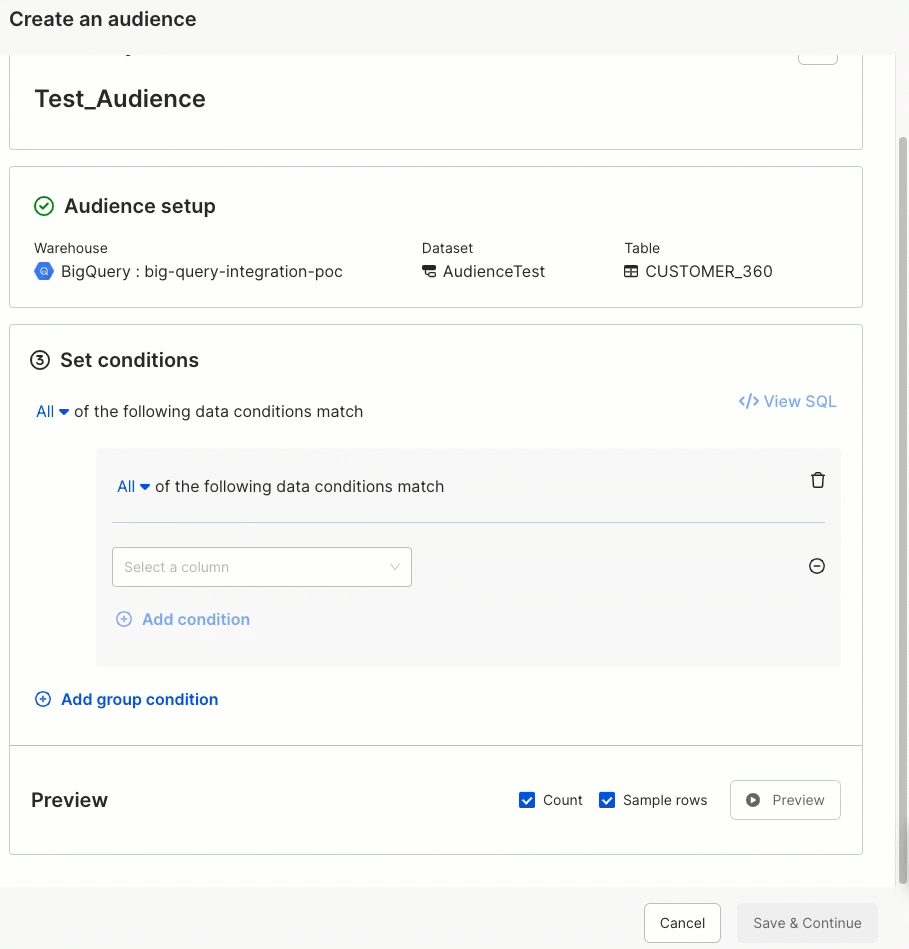Click BigQuery : big-query-integration-poc text

point(202,271)
